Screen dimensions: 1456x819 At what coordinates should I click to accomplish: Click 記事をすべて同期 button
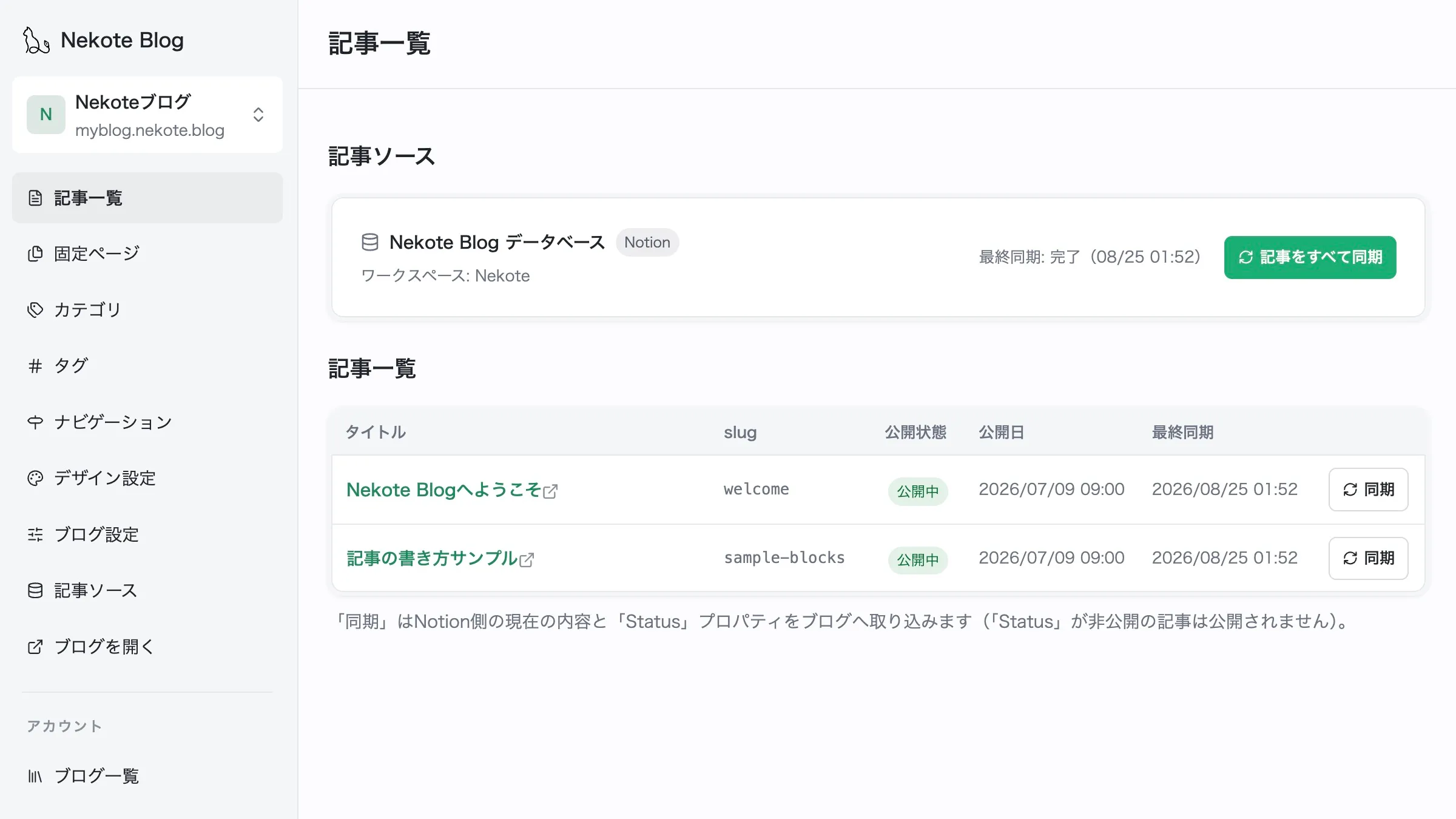(1310, 257)
